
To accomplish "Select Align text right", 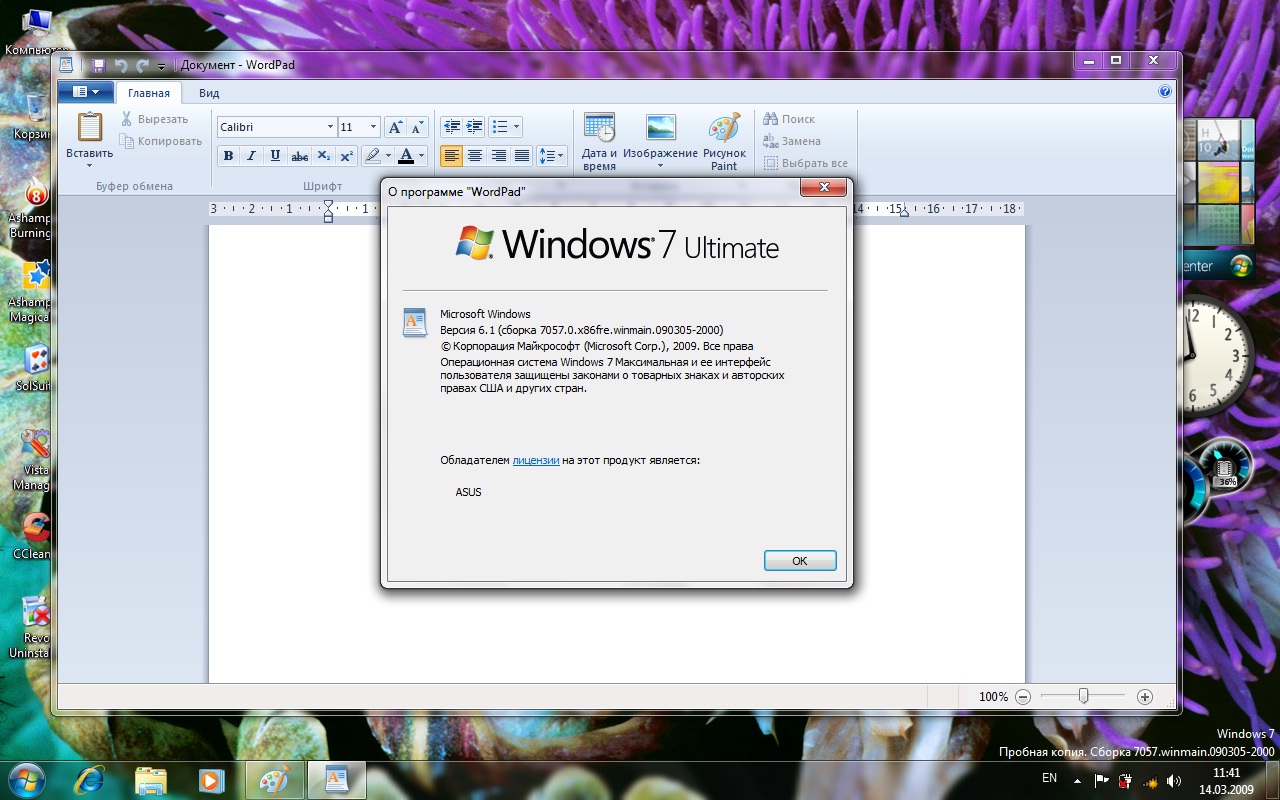I will 498,155.
